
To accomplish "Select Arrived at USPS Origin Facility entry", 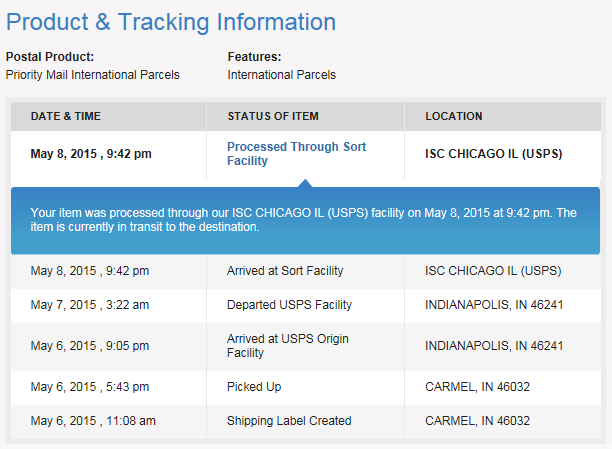I will [x=288, y=346].
